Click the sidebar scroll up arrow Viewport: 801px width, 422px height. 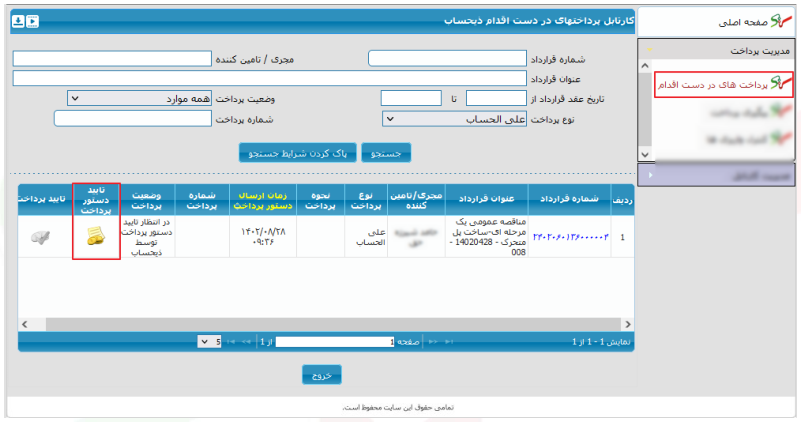645,66
